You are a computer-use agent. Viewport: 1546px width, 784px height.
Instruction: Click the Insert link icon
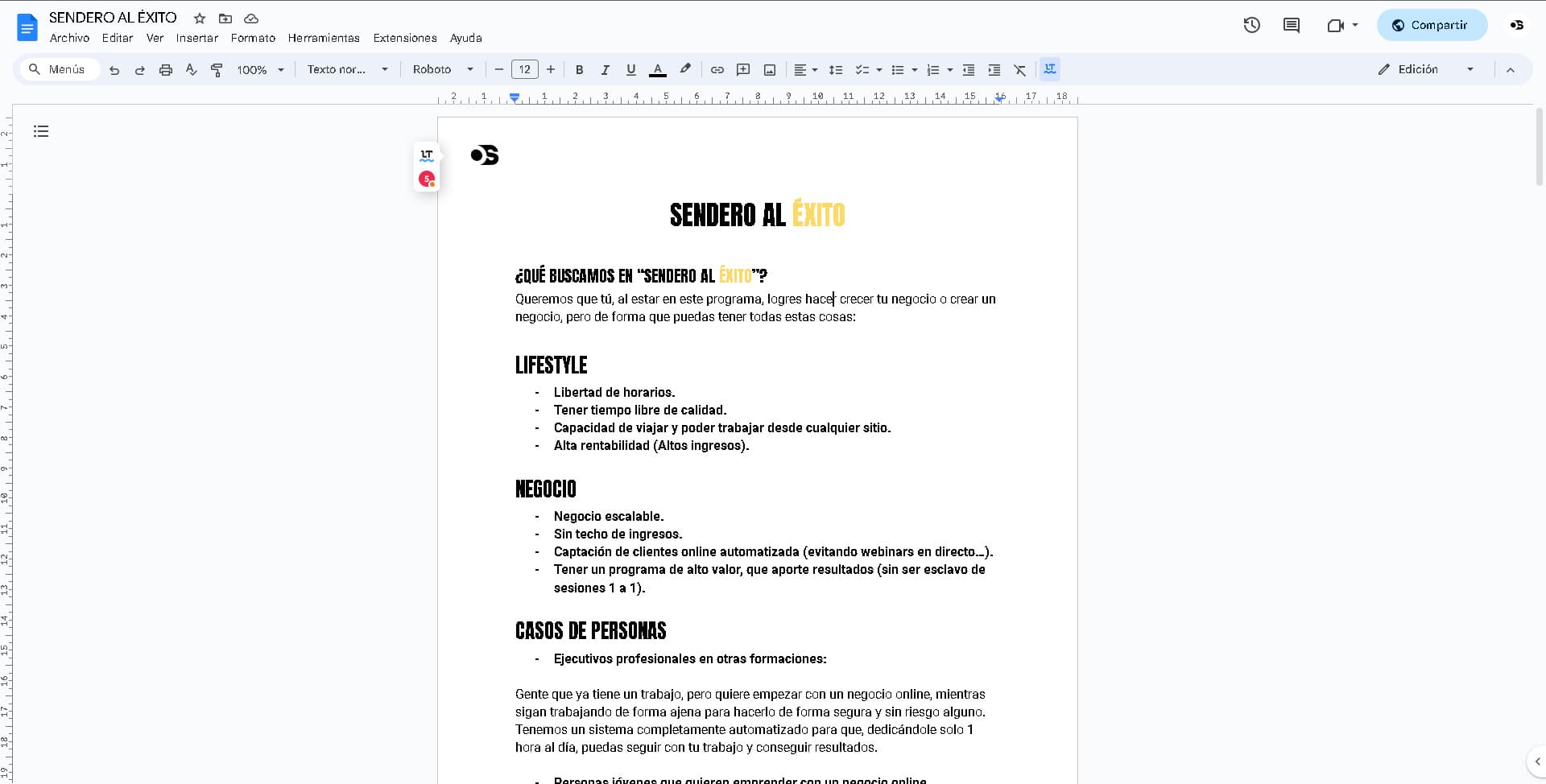coord(717,70)
